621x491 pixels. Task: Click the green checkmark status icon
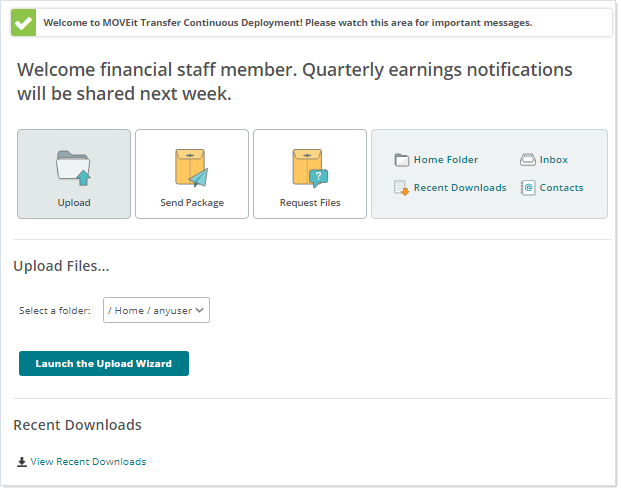tap(23, 22)
